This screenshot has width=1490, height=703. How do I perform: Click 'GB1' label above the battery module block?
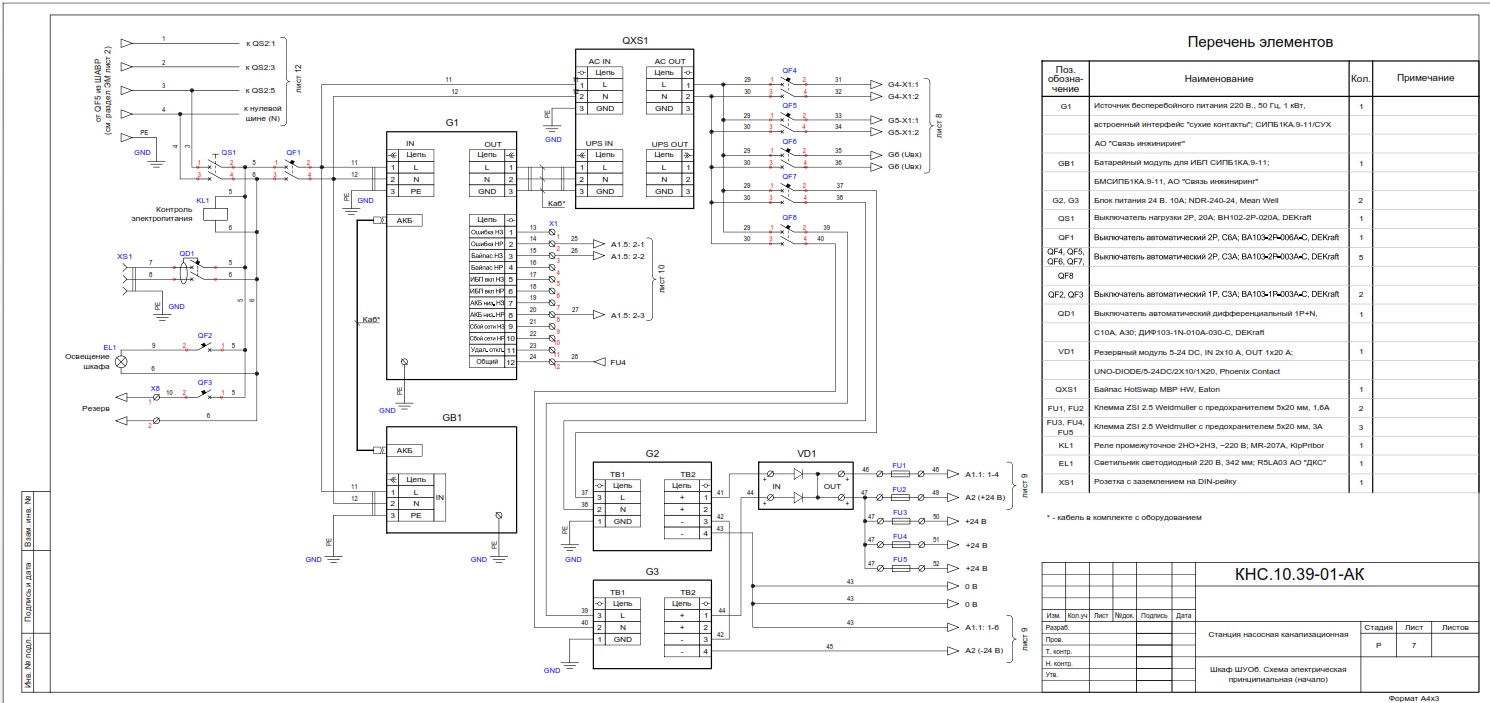coord(451,418)
